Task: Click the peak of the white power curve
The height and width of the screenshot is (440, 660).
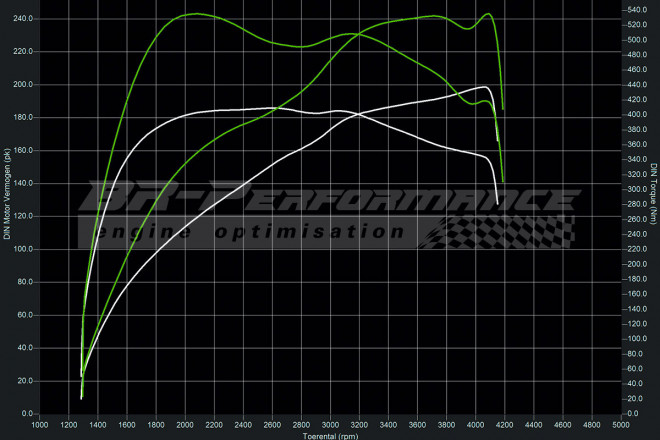Action: 486,87
